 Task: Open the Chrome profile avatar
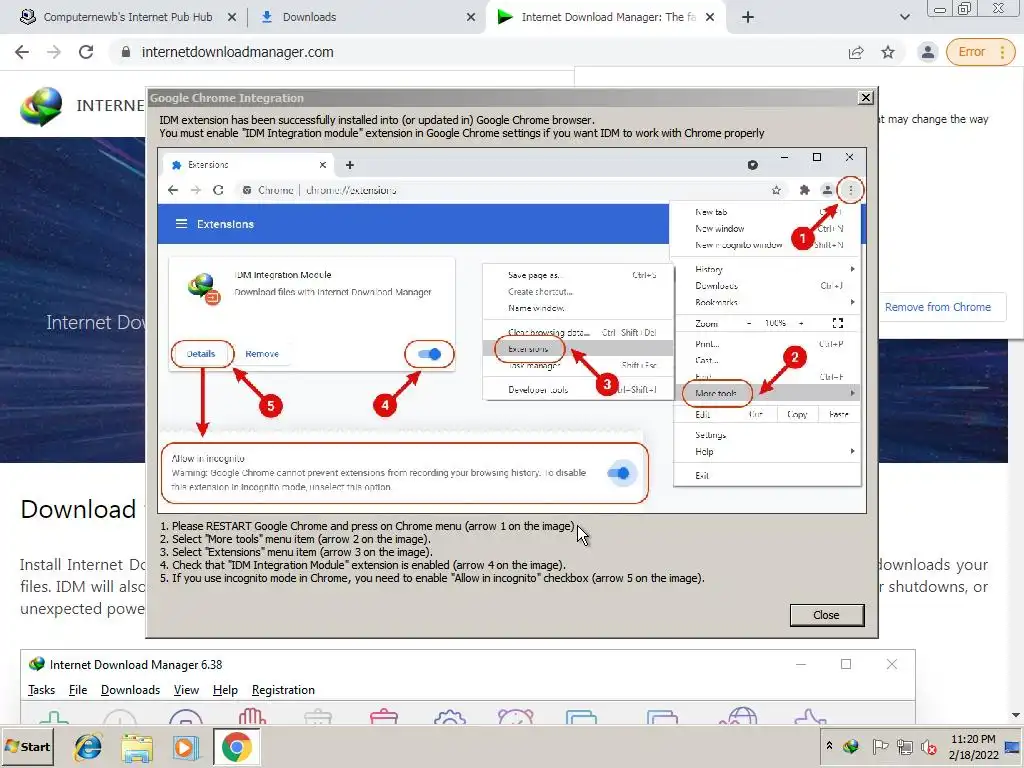point(927,52)
